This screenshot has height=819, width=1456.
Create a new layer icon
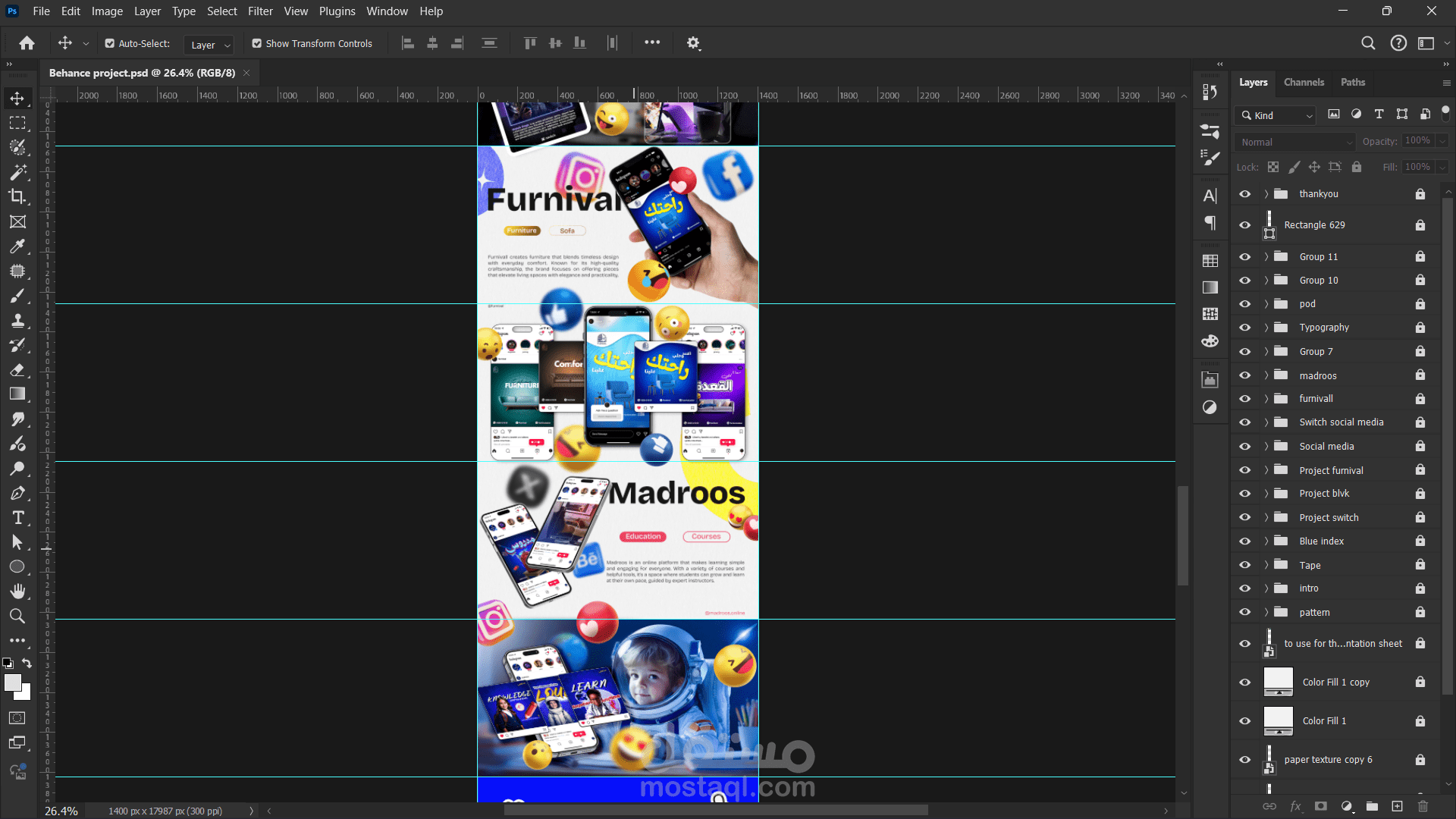tap(1397, 806)
